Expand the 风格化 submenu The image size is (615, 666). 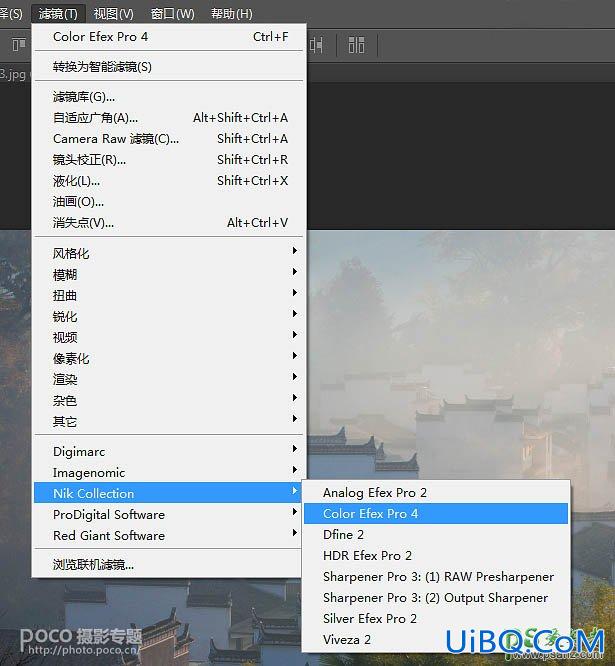coord(169,254)
